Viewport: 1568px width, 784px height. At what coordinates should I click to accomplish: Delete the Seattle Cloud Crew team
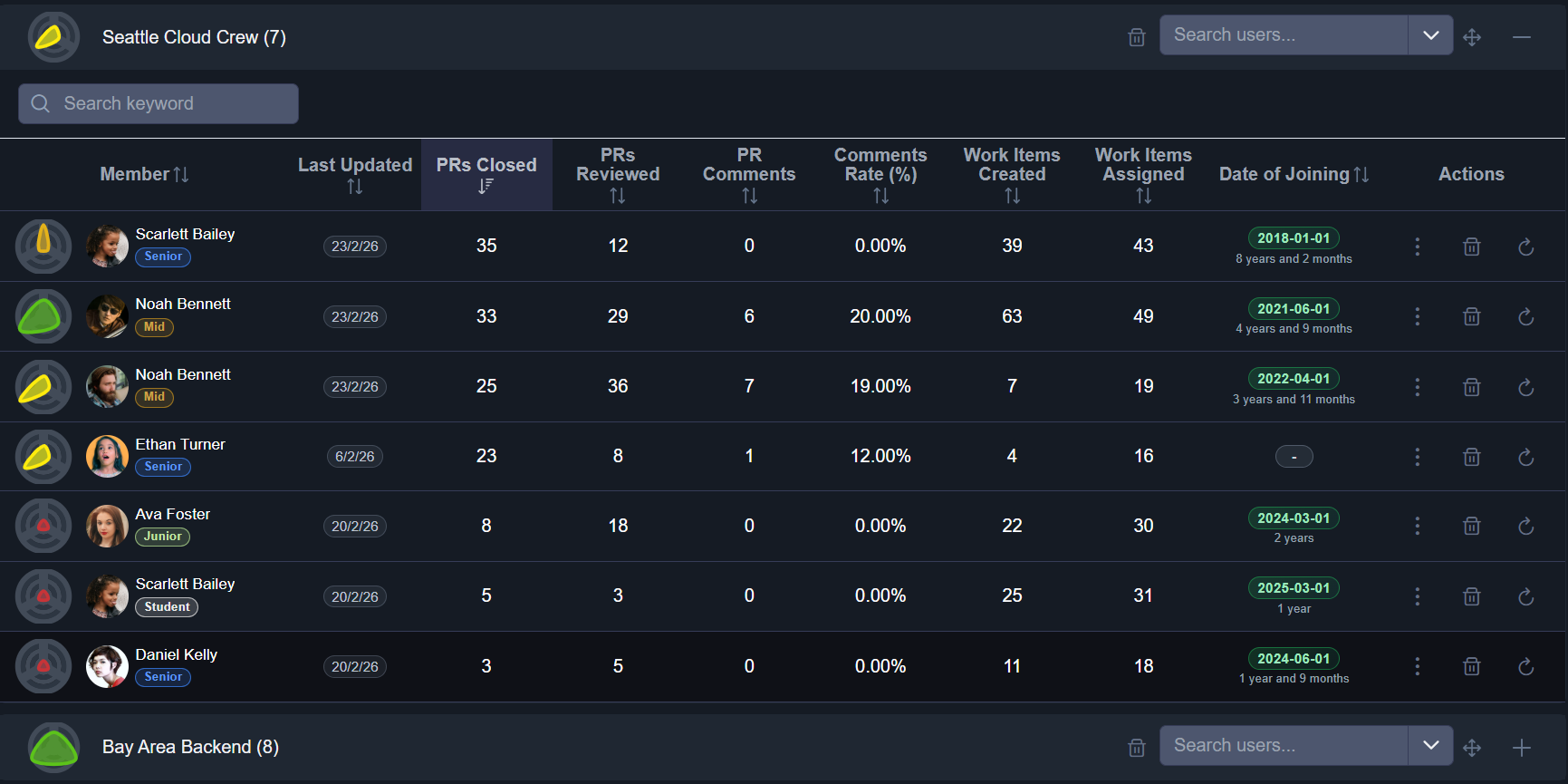1137,37
